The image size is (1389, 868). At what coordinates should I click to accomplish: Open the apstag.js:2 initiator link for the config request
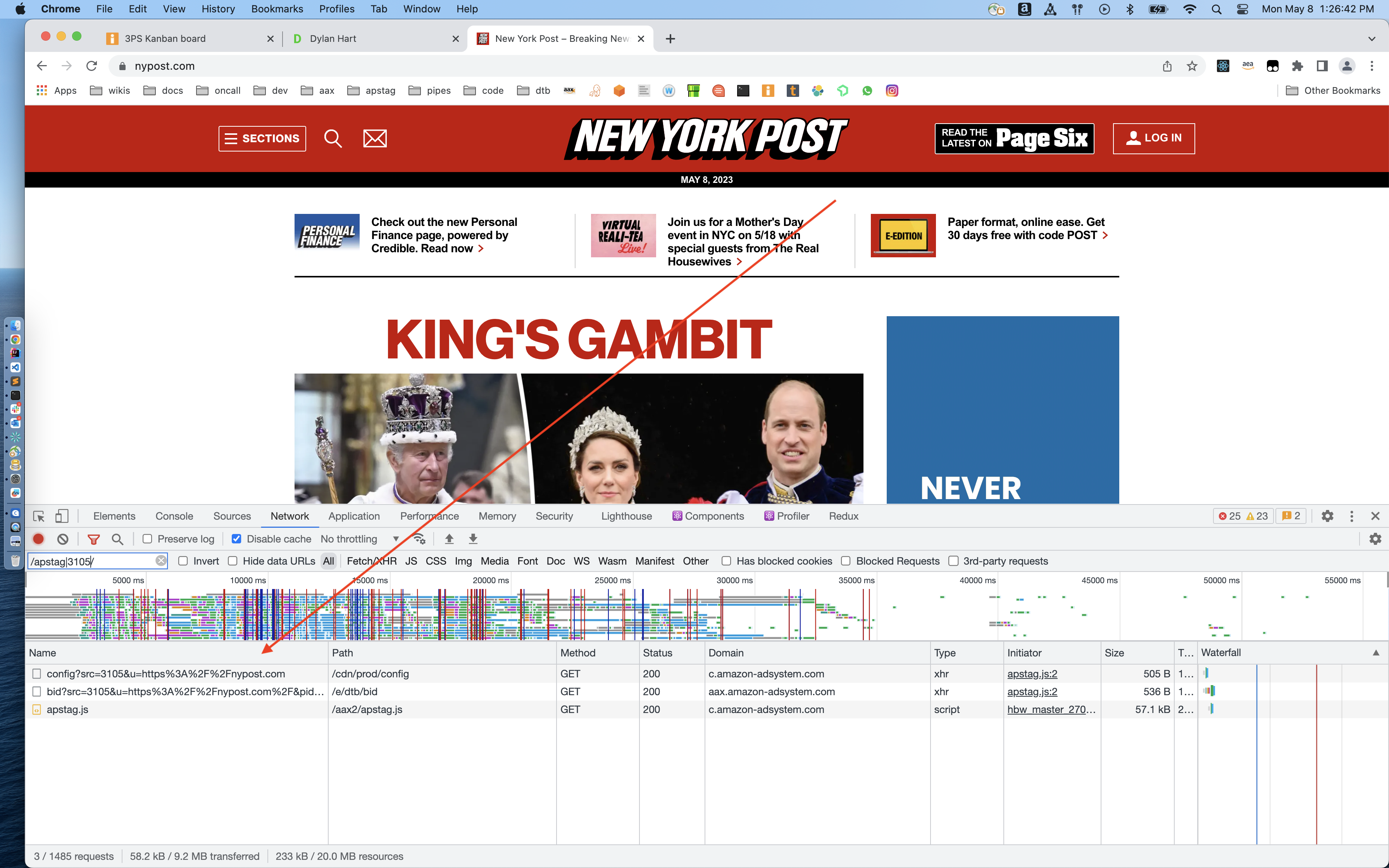point(1032,673)
